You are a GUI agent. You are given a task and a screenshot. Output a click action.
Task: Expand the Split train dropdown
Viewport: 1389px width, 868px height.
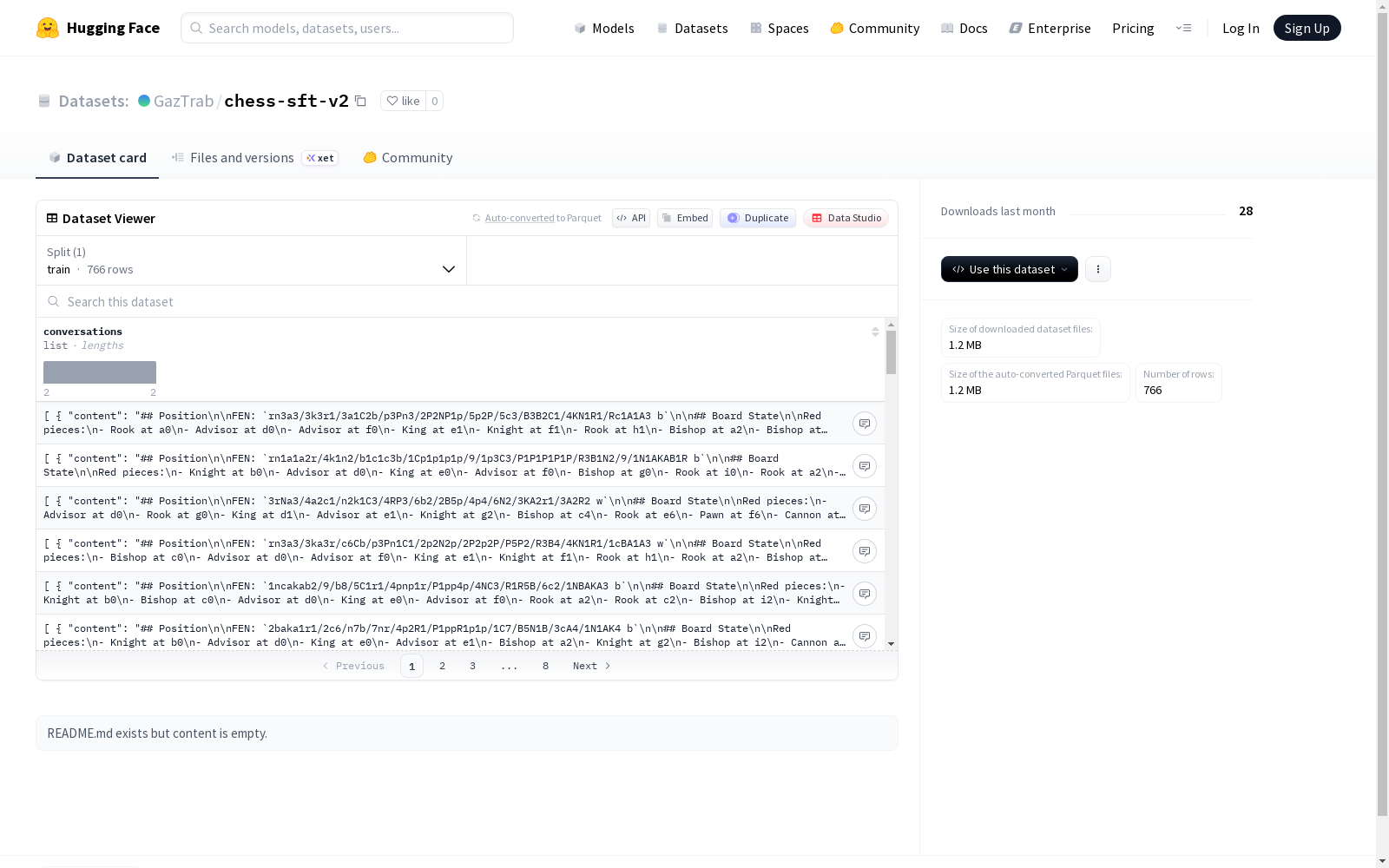point(252,260)
